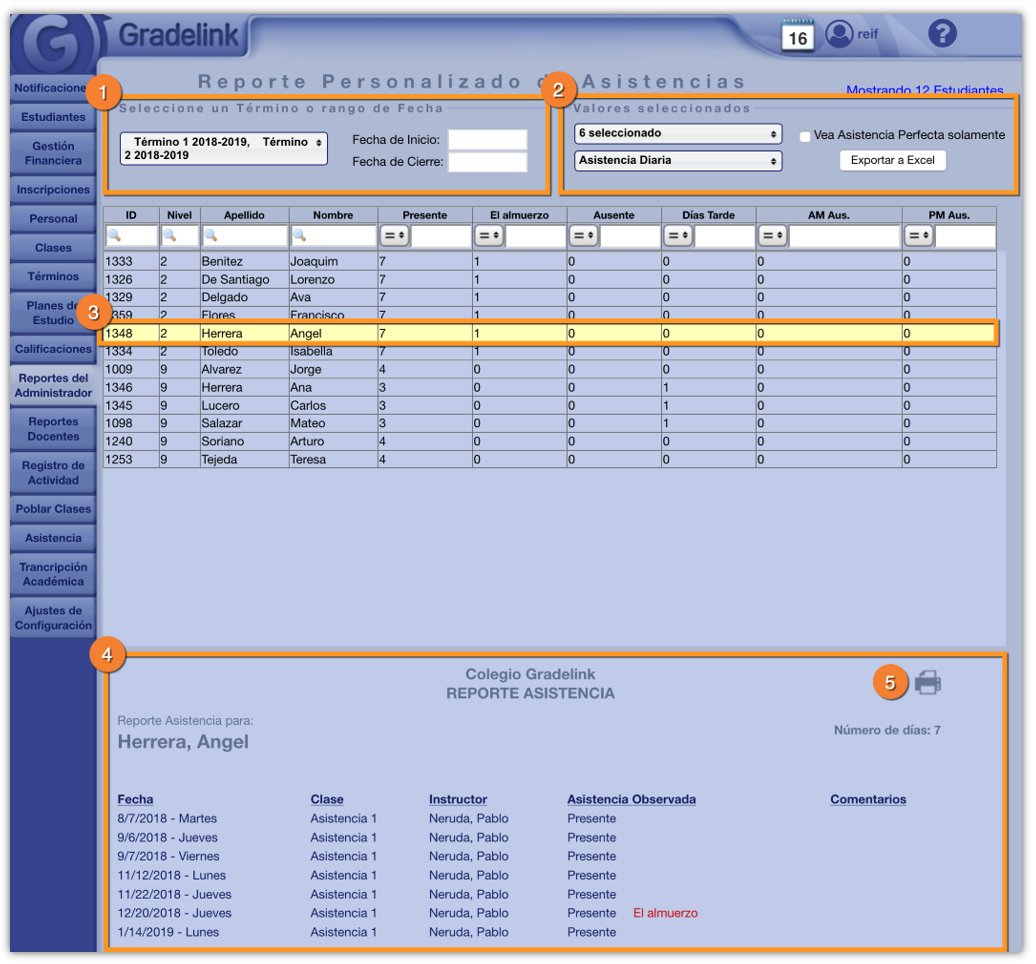Open Reportes Docentes in the sidebar
This screenshot has height=964, width=1036.
click(x=53, y=429)
